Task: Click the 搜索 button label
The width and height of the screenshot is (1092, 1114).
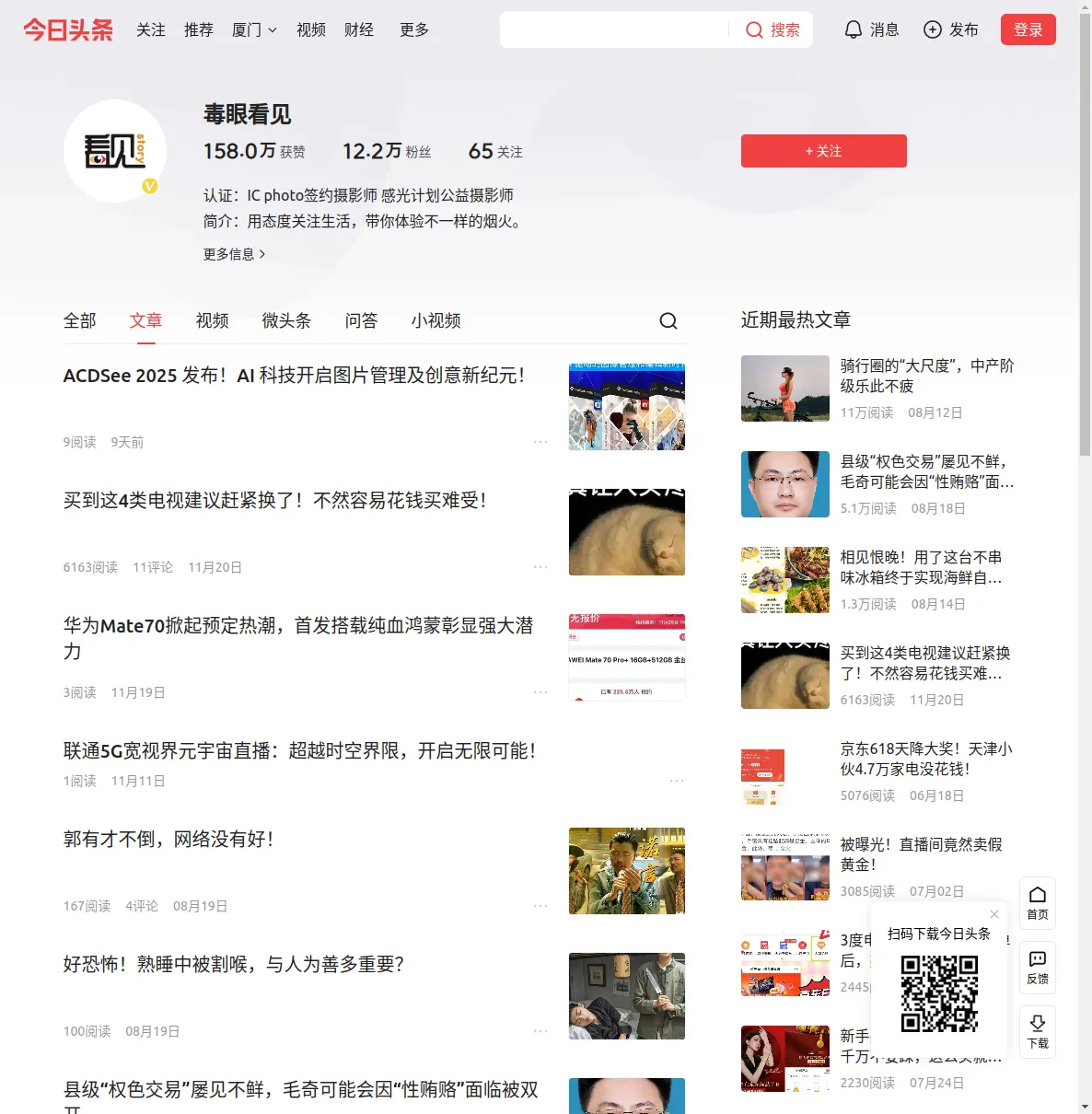Action: click(785, 30)
